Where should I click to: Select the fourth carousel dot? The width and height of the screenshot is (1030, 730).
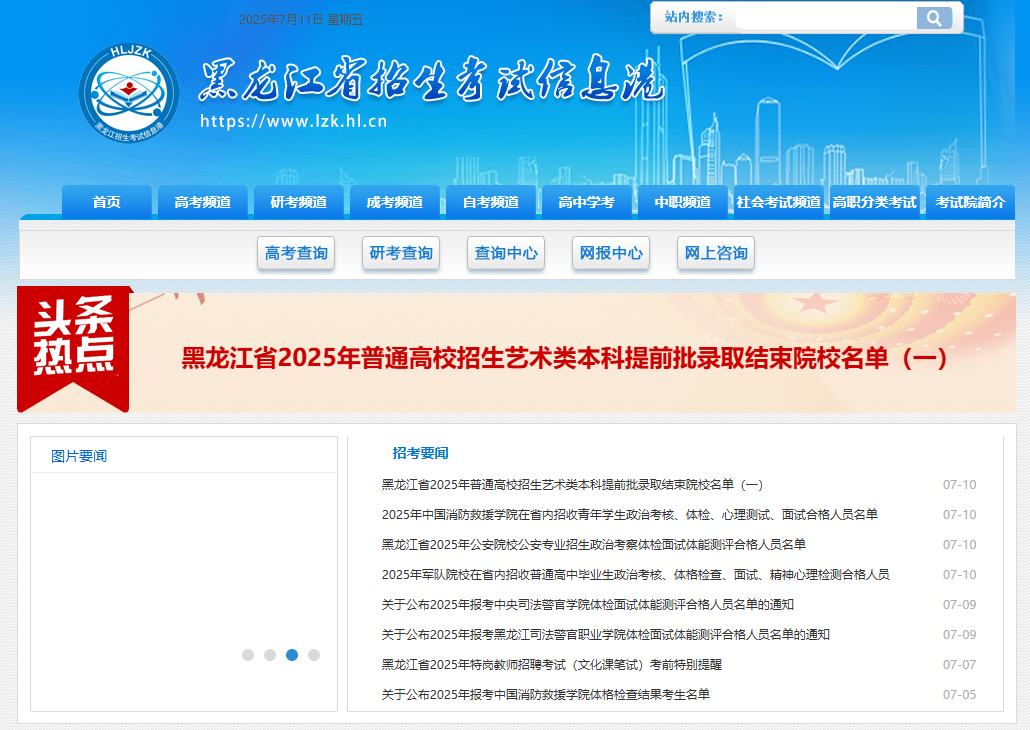(x=314, y=655)
